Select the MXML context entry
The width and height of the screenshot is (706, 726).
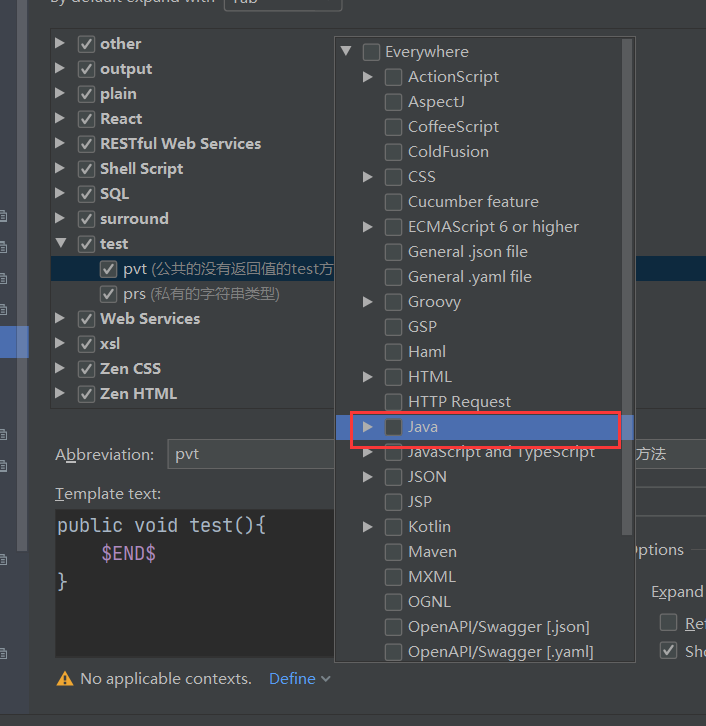pos(432,577)
